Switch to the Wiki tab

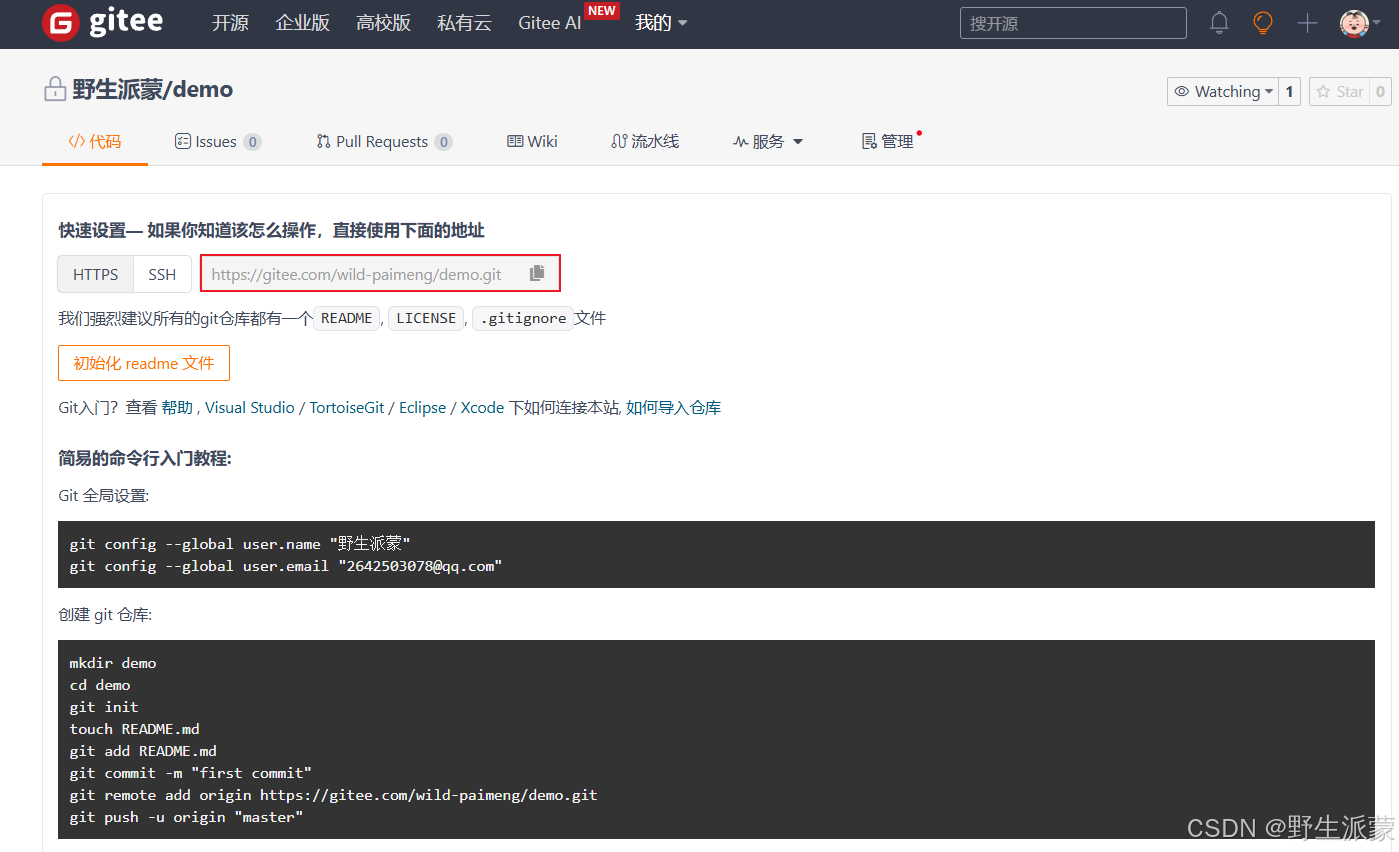click(532, 142)
